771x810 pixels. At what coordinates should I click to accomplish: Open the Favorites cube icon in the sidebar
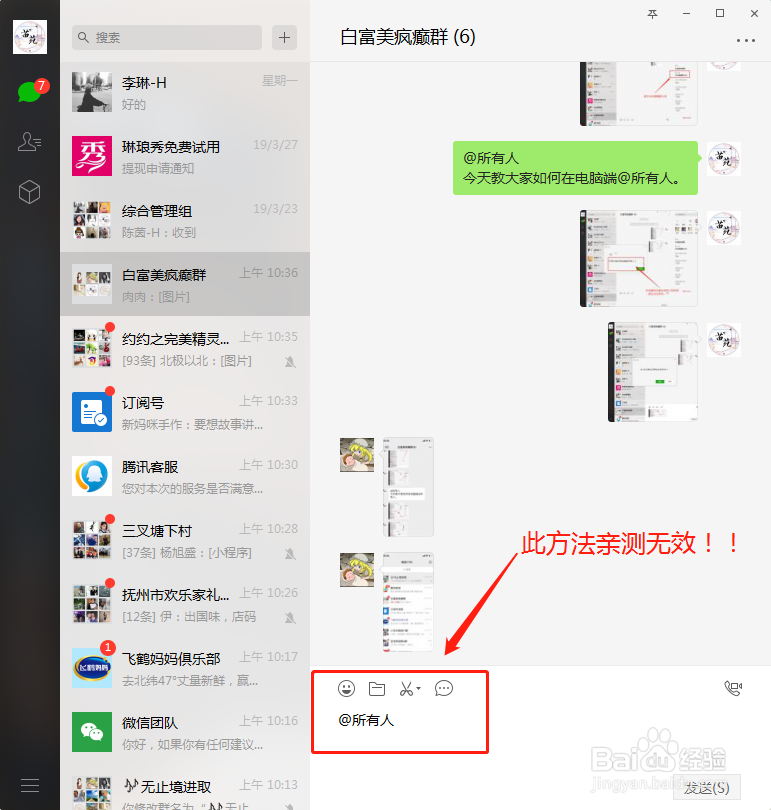(29, 192)
